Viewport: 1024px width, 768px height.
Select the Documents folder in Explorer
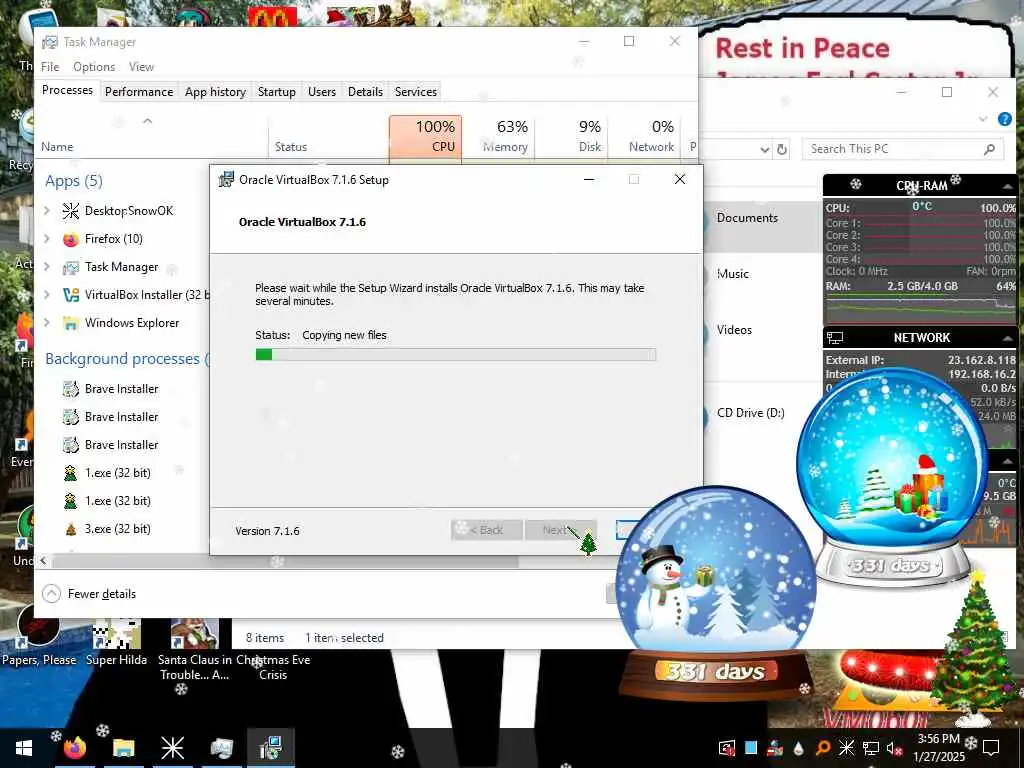pyautogui.click(x=747, y=218)
